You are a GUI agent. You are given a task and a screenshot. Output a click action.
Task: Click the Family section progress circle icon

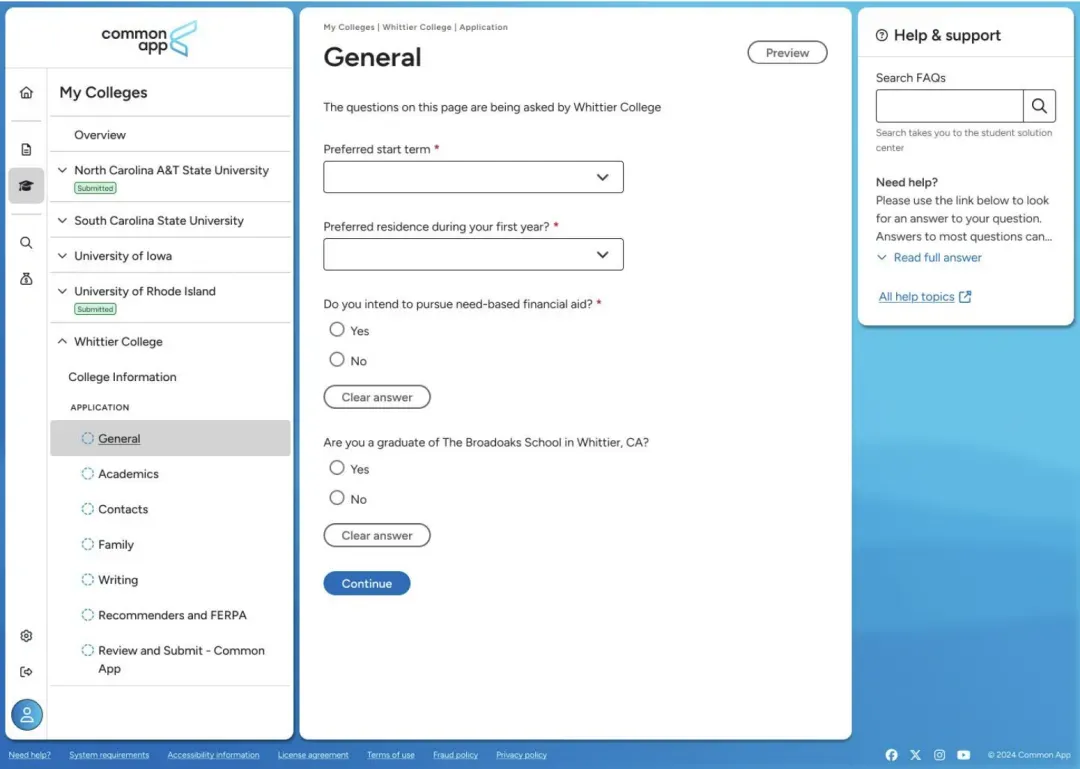[x=87, y=544]
